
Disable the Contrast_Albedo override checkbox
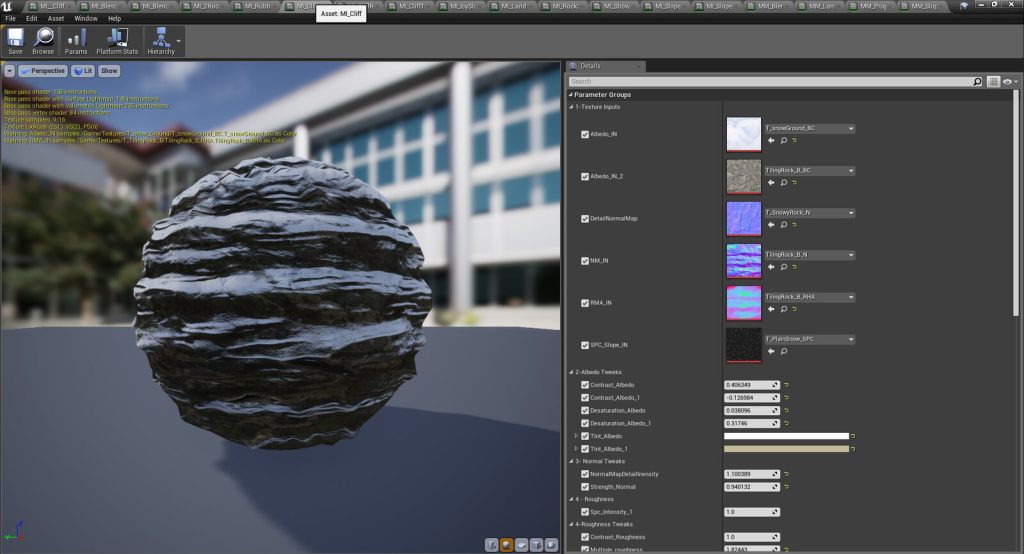point(585,384)
